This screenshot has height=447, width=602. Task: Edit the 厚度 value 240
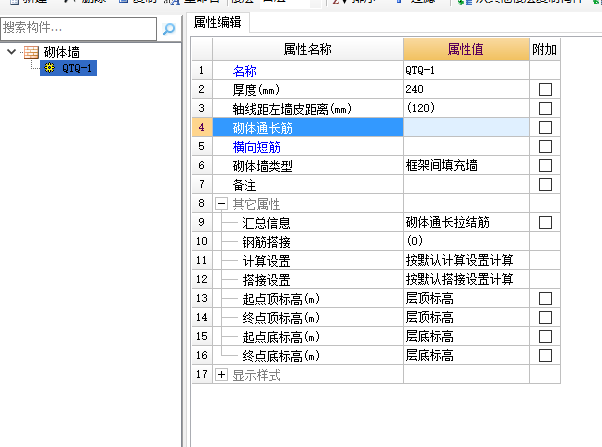click(x=466, y=89)
